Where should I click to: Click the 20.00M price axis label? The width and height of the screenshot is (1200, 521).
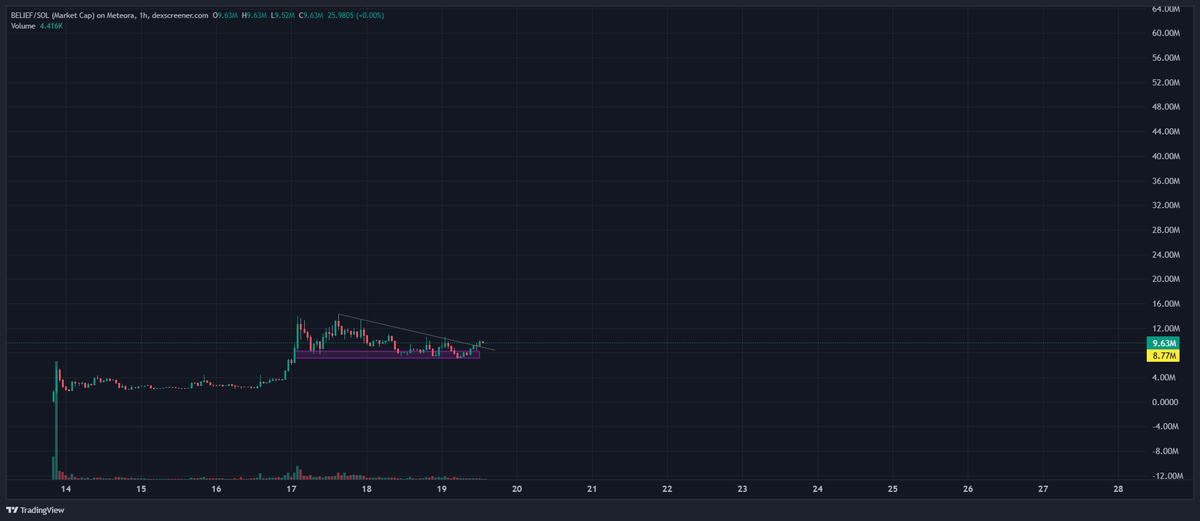click(x=1166, y=279)
